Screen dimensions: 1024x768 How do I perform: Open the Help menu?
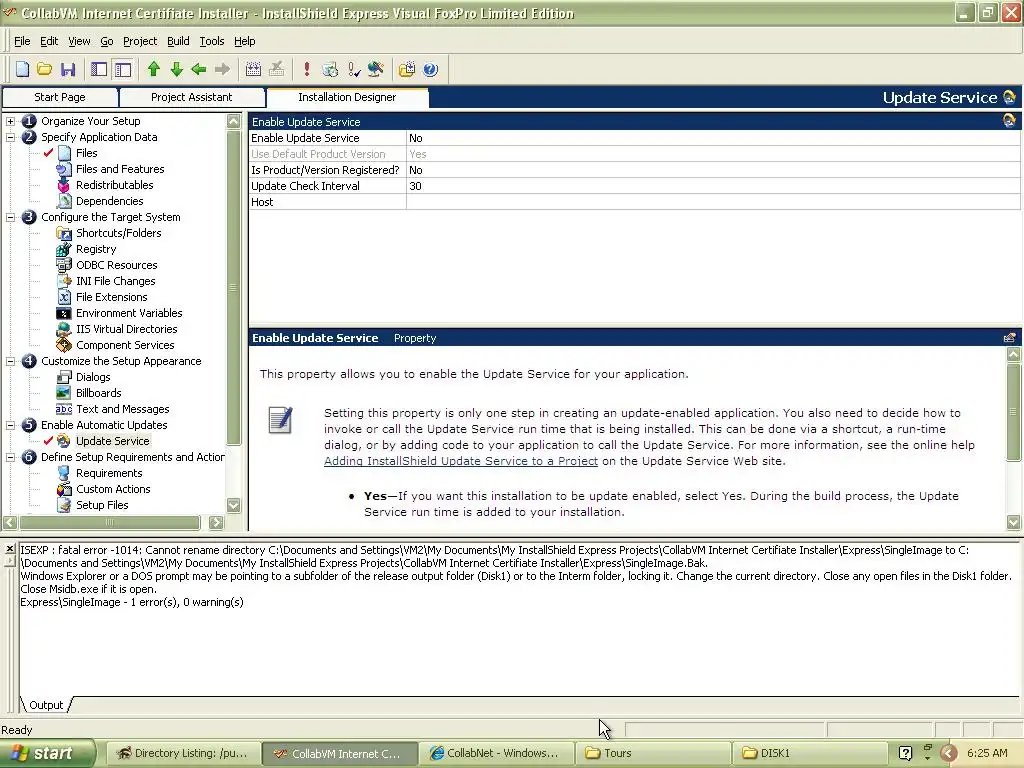pyautogui.click(x=244, y=41)
